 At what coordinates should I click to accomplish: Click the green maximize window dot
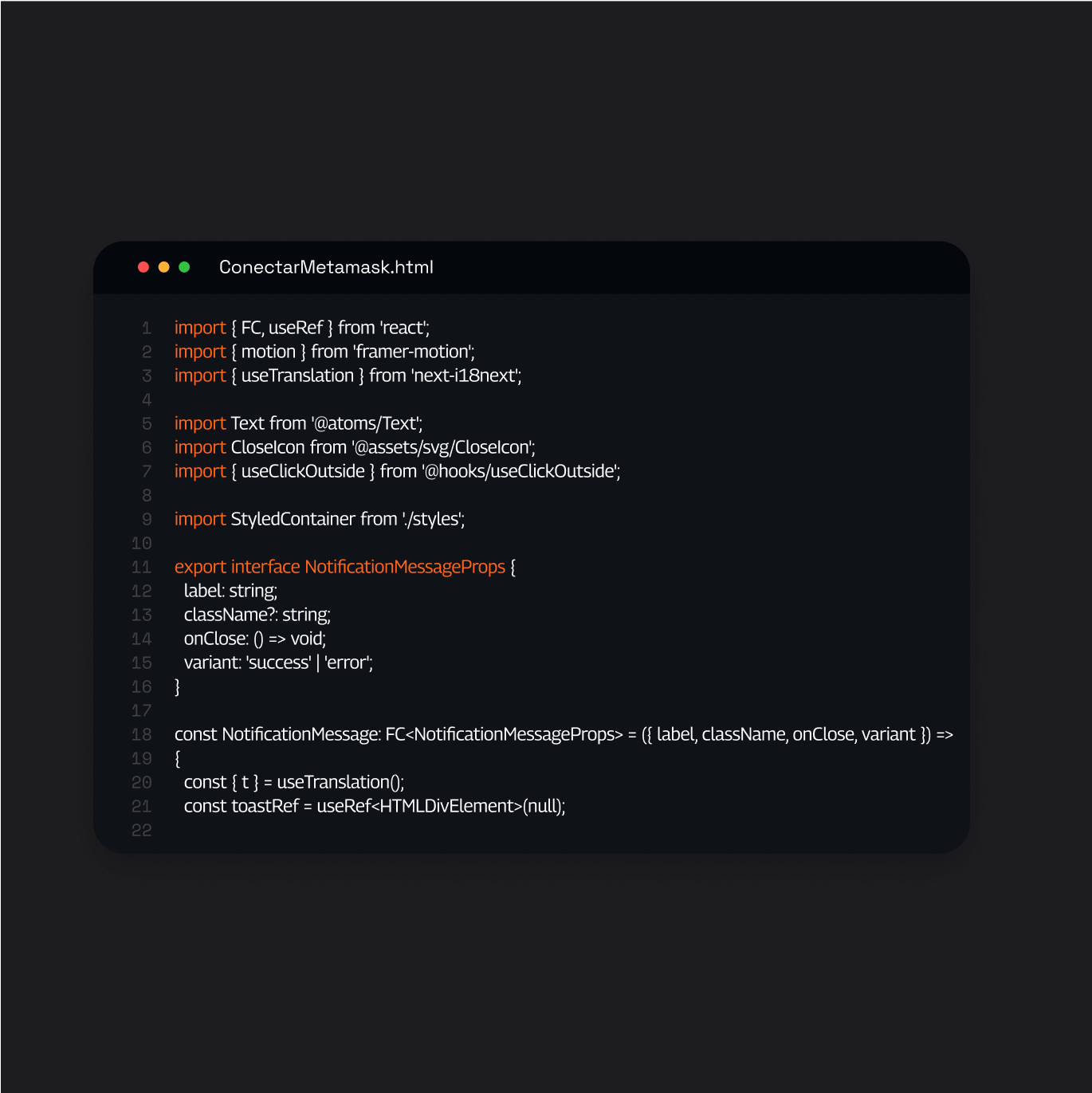coord(184,267)
